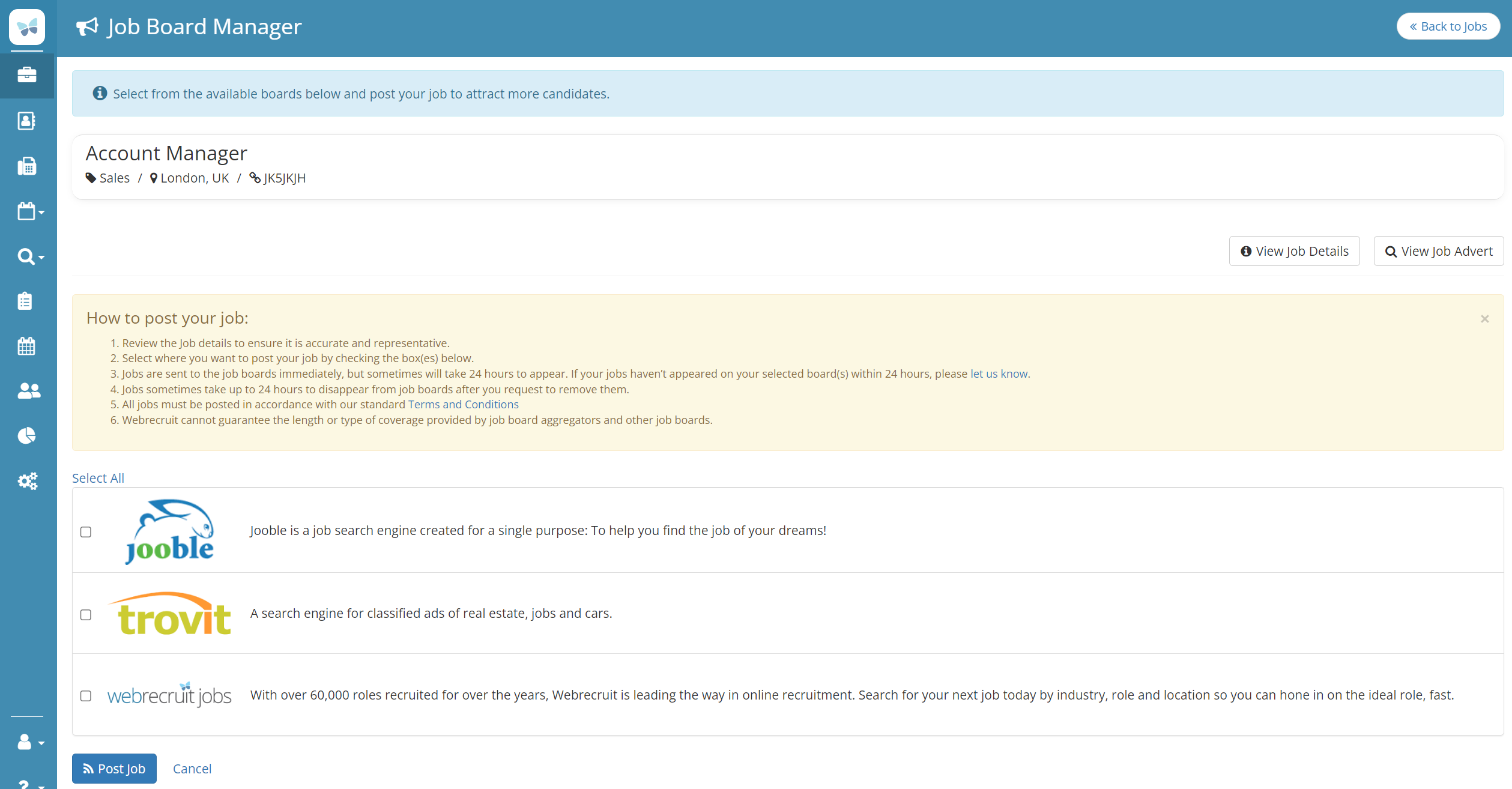The image size is (1512, 789).
Task: Dismiss the How to post your job notice
Action: pos(1484,319)
